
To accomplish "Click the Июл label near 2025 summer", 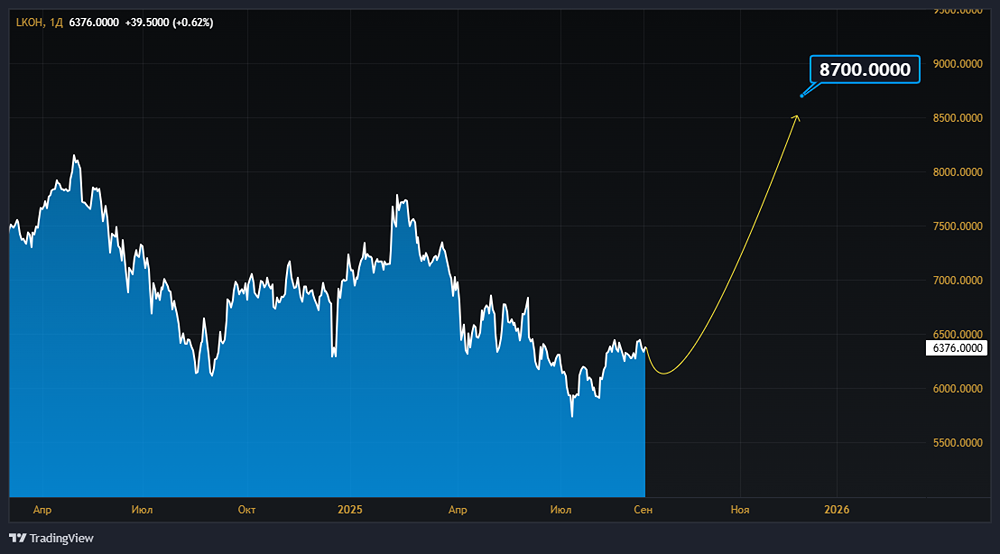I will [x=561, y=509].
